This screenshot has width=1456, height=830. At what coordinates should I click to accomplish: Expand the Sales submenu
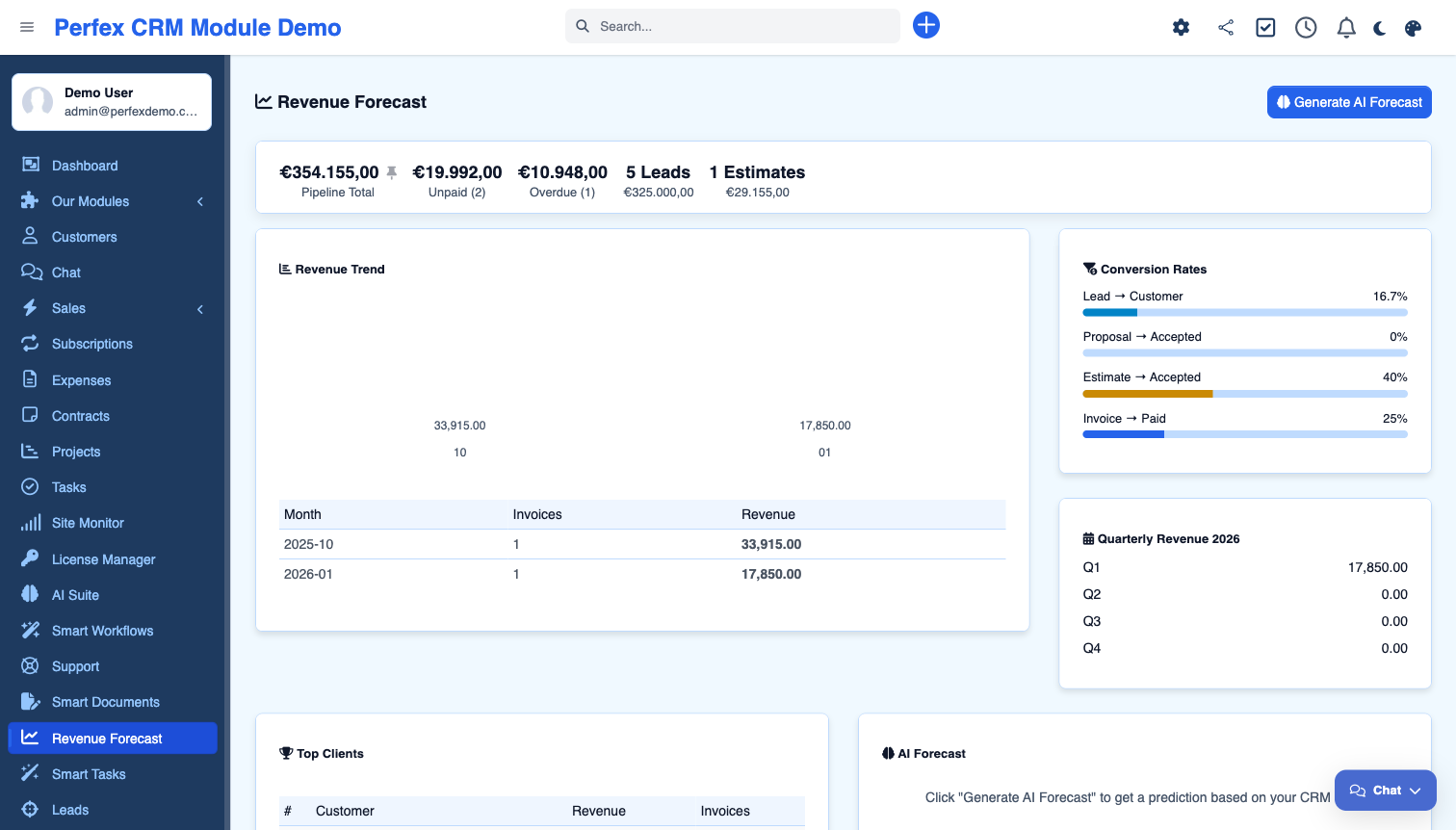tap(200, 309)
